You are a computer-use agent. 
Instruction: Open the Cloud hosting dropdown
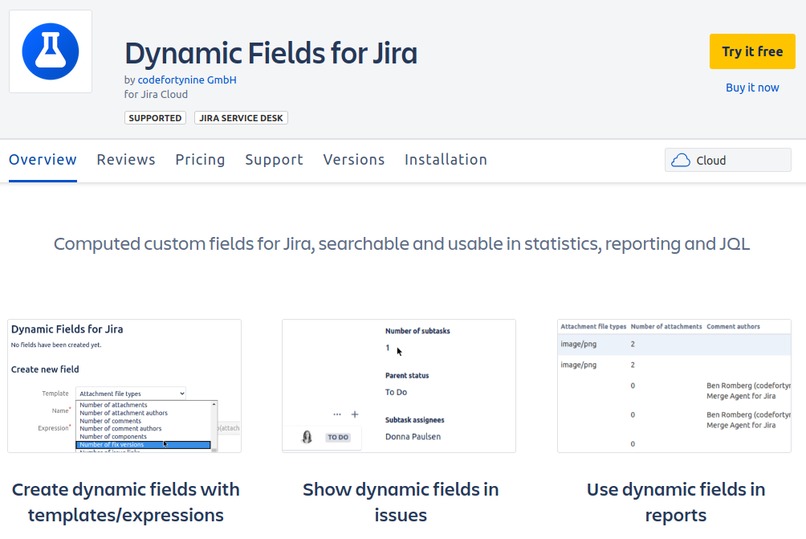pyautogui.click(x=728, y=160)
